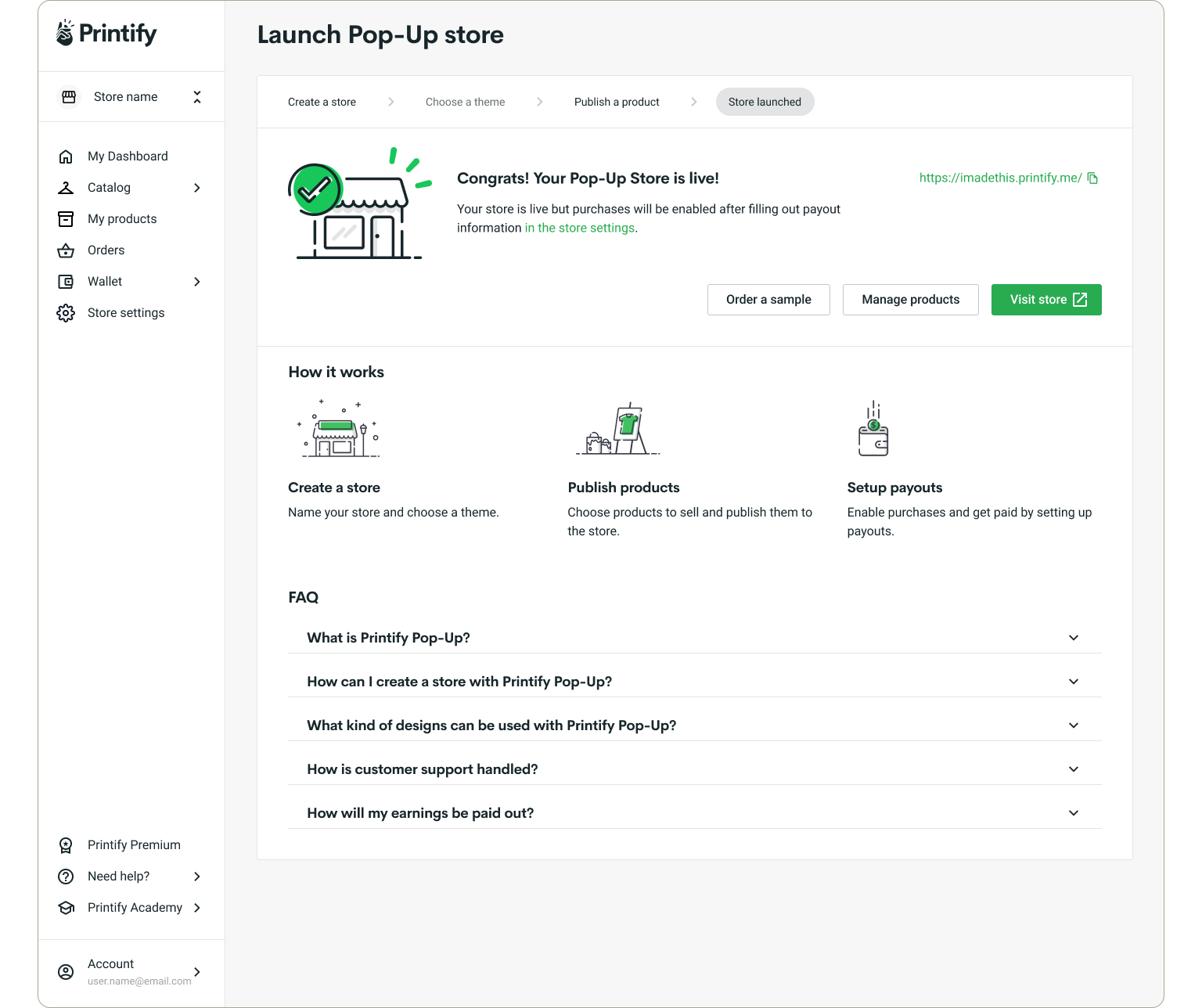1202x1008 pixels.
Task: Select the Create a store step
Action: (x=322, y=102)
